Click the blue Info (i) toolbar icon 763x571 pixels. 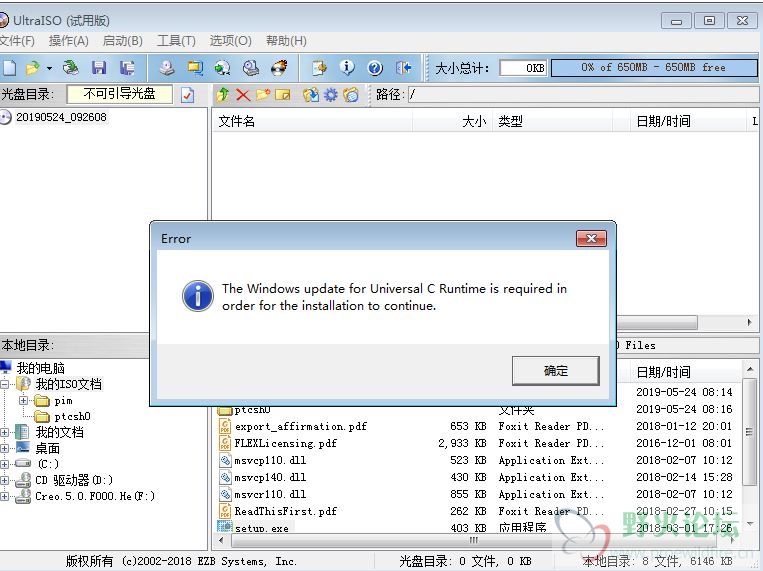click(x=347, y=68)
